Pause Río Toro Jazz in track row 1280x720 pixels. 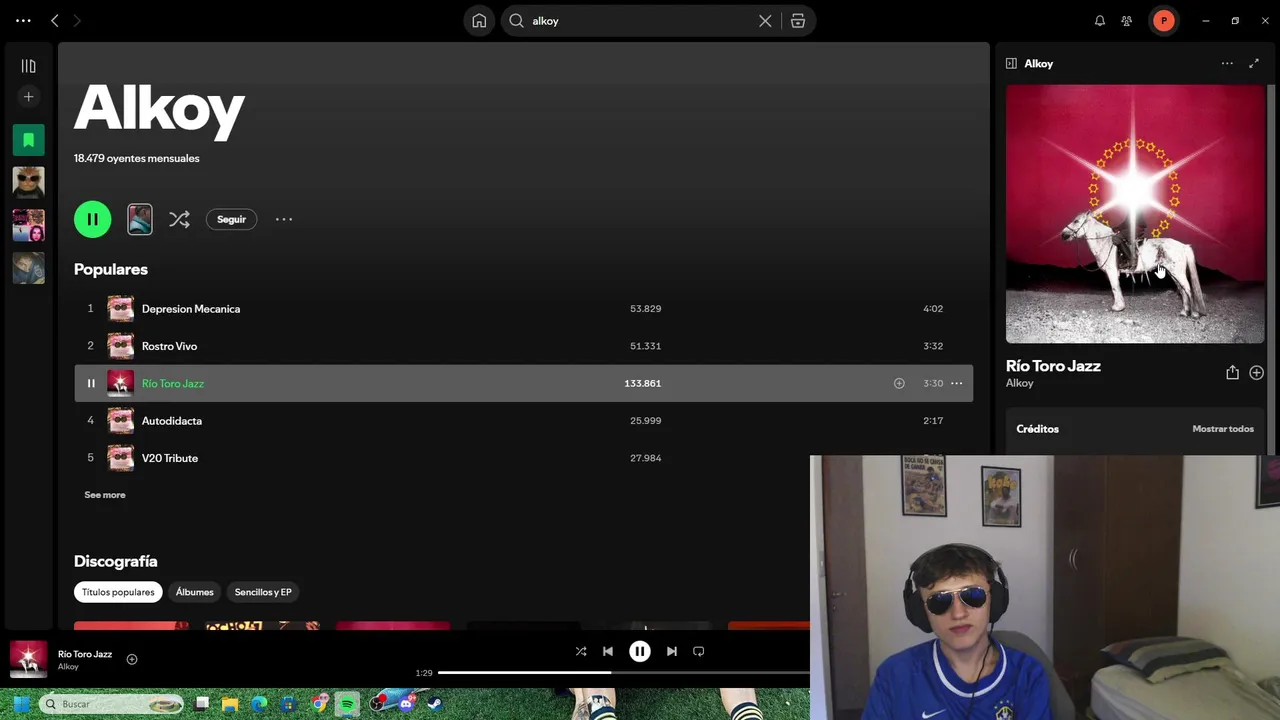tap(90, 383)
